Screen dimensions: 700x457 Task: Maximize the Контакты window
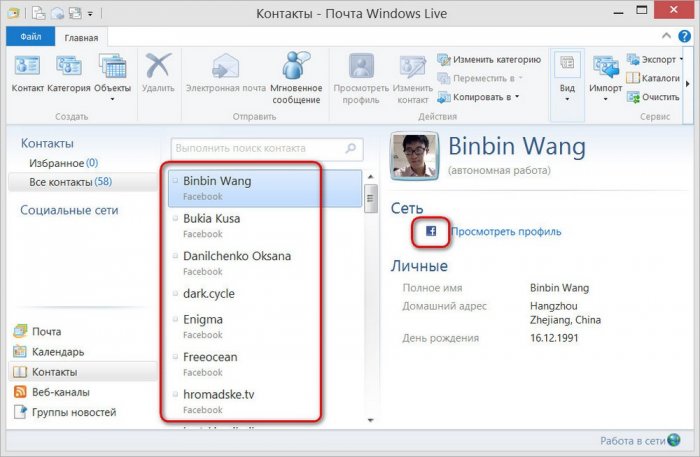click(642, 11)
